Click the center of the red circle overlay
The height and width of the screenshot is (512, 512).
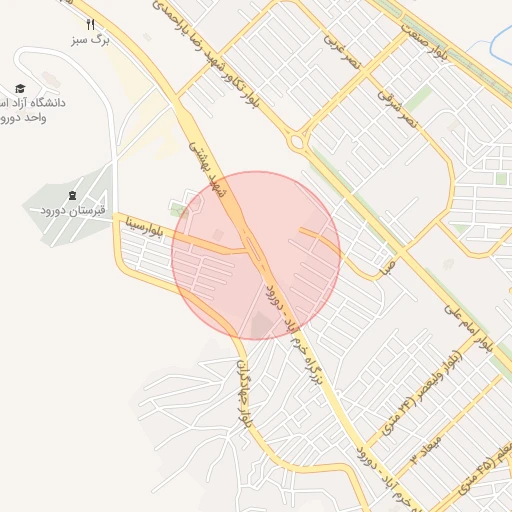coord(256,255)
